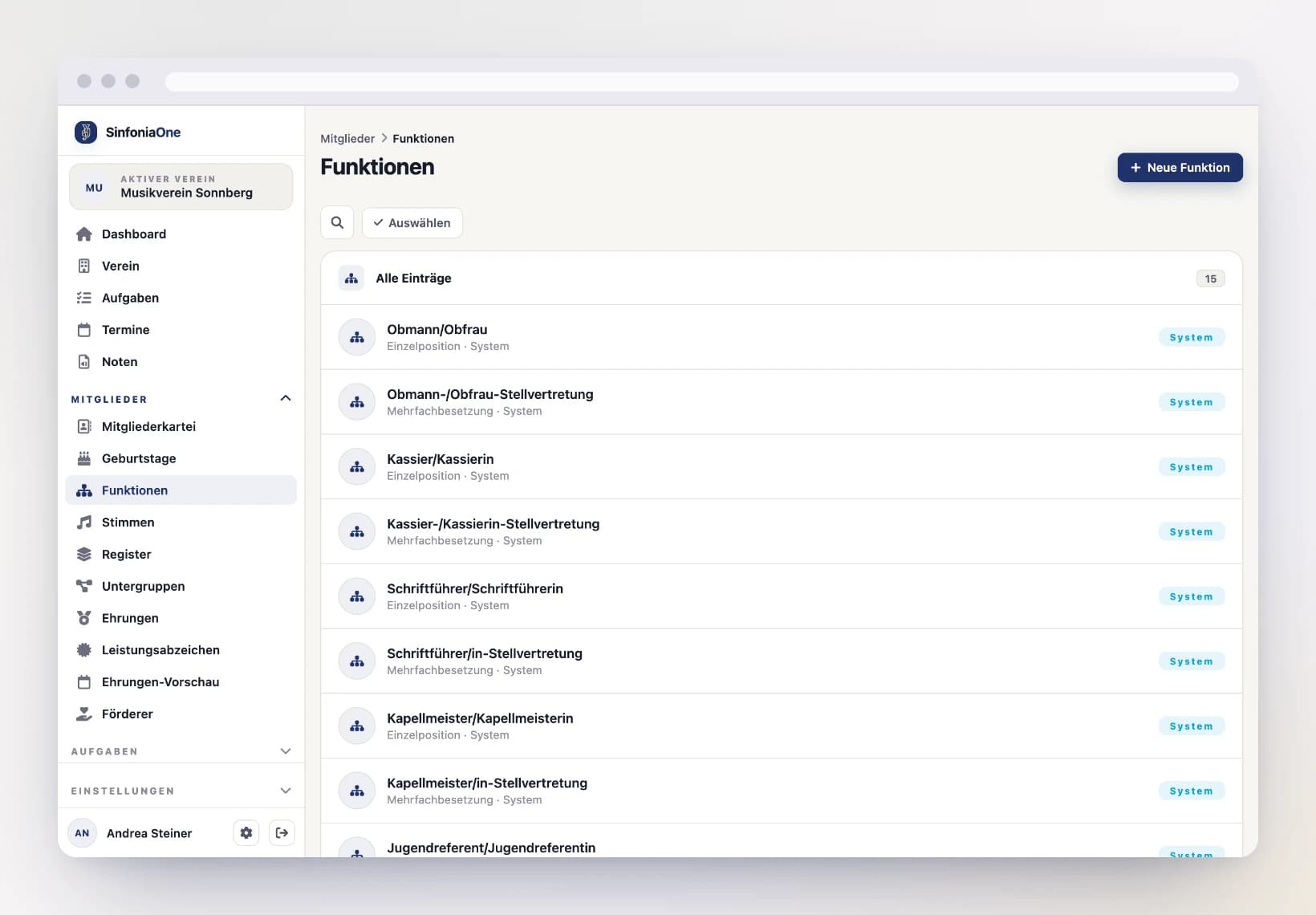Viewport: 1316px width, 915px height.
Task: Click the Alle Einträge header
Action: pyautogui.click(x=782, y=279)
